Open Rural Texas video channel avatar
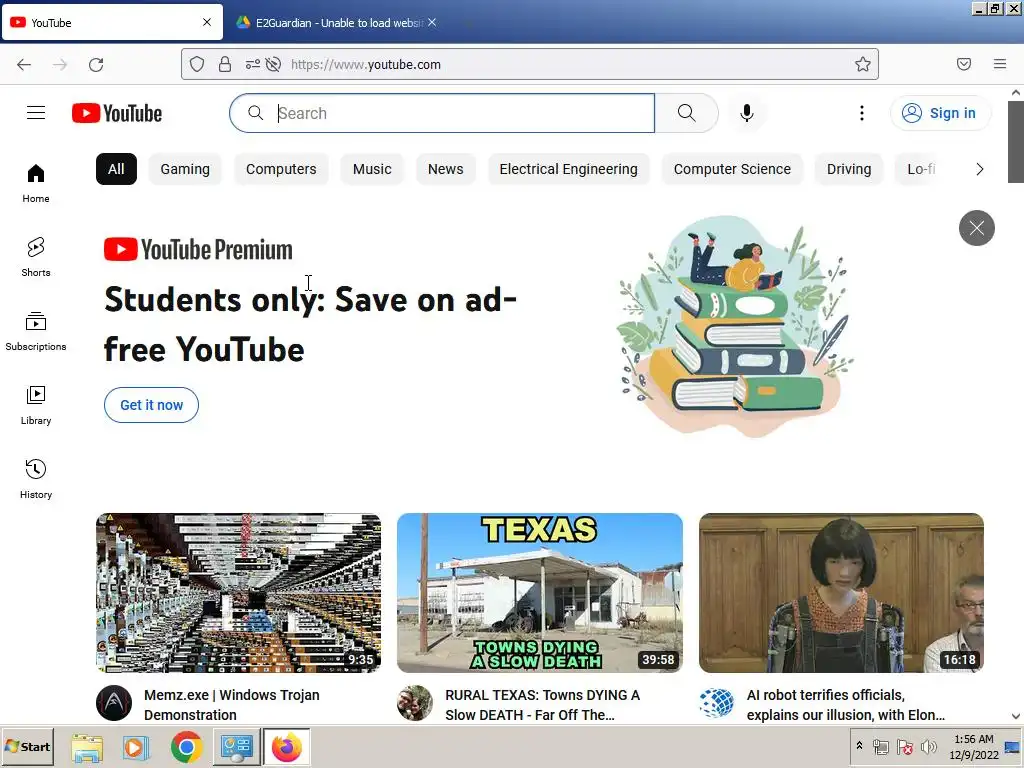Screen dimensions: 1024x768 click(415, 703)
